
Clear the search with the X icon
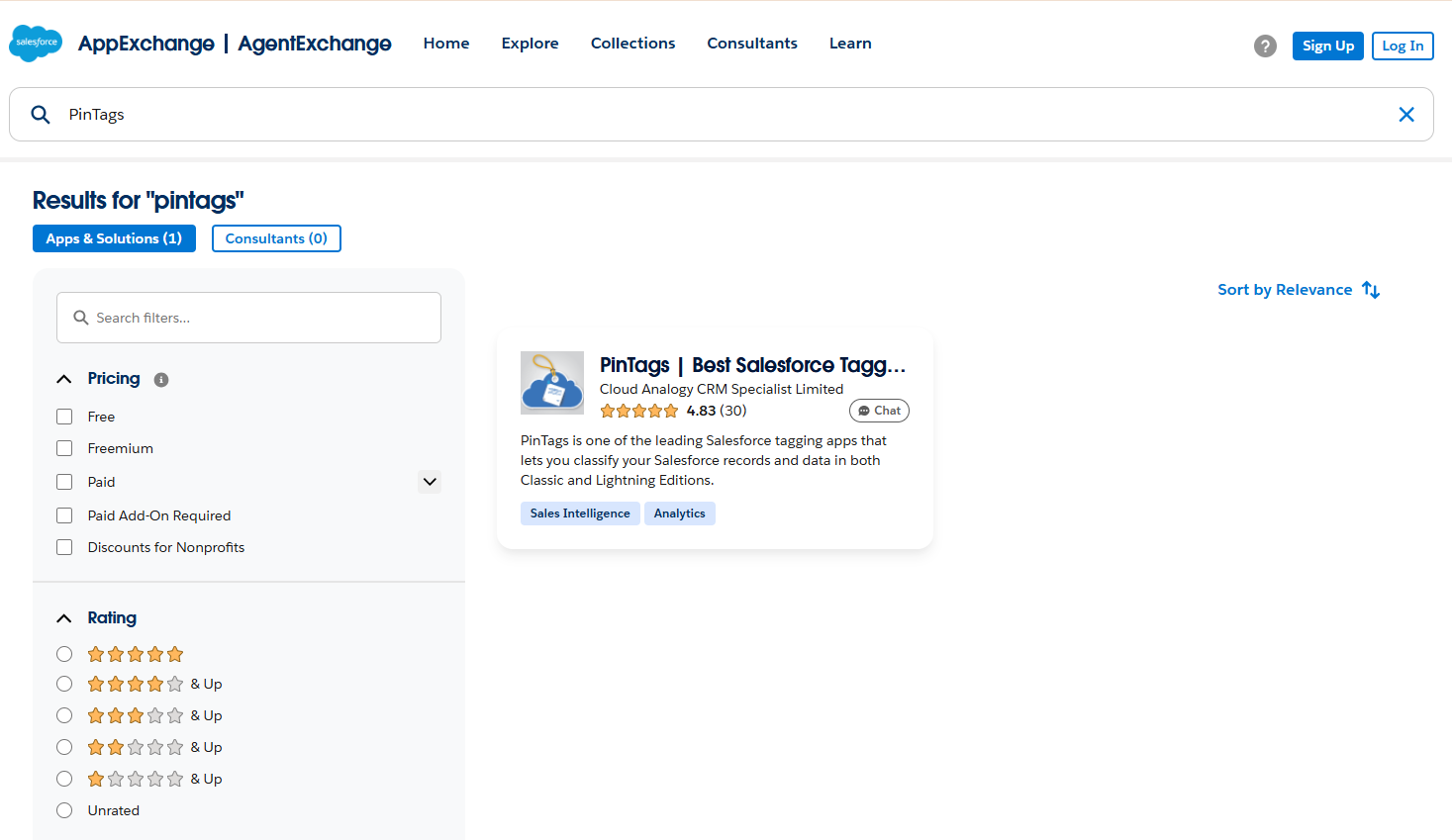1405,115
